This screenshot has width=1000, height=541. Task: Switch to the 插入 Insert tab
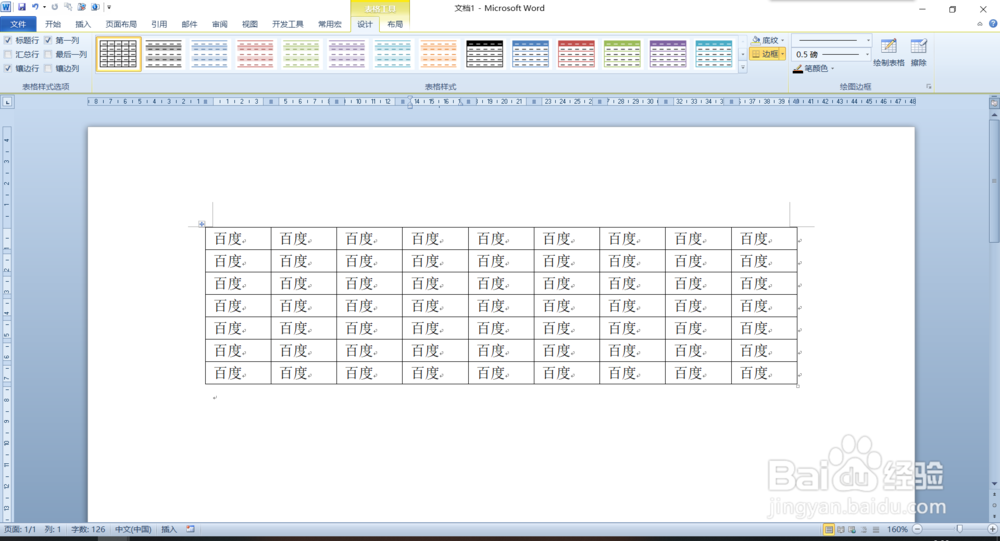(83, 24)
